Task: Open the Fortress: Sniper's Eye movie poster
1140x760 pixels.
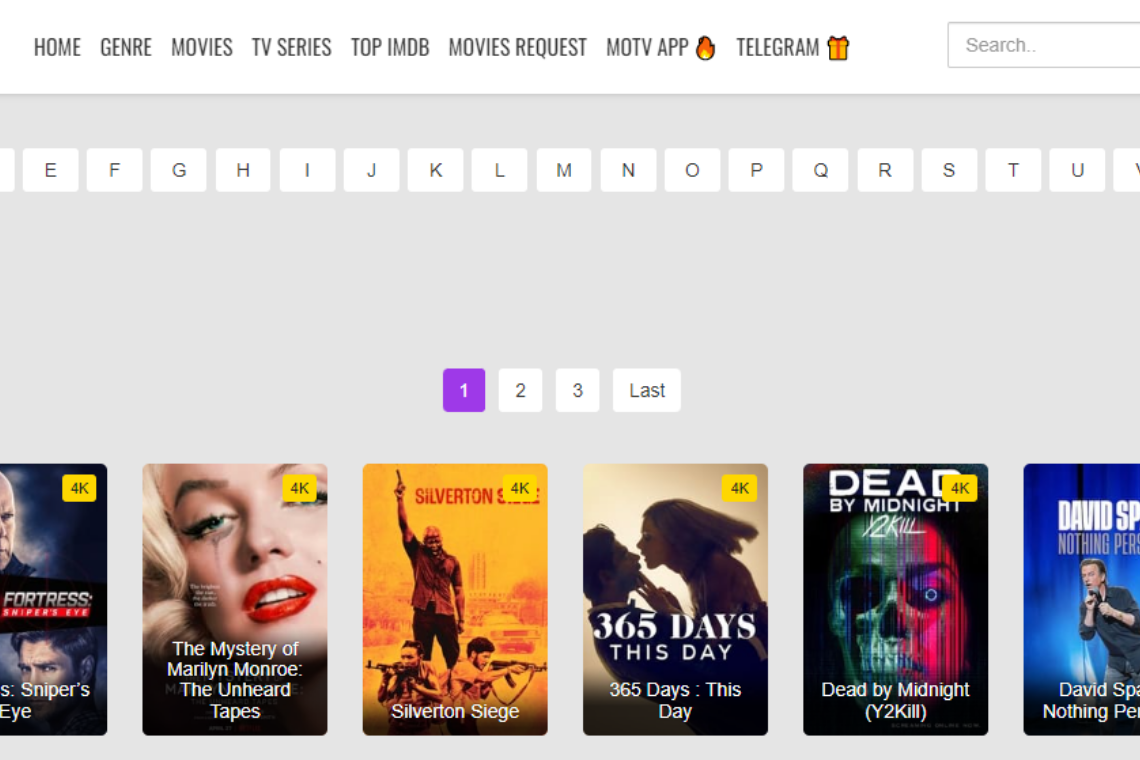Action: (x=52, y=599)
